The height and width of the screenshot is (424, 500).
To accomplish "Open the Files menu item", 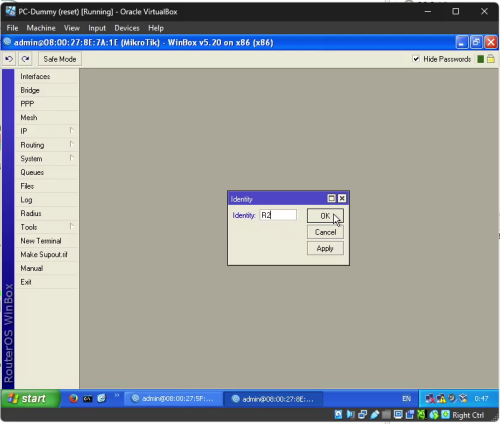I will pos(46,186).
